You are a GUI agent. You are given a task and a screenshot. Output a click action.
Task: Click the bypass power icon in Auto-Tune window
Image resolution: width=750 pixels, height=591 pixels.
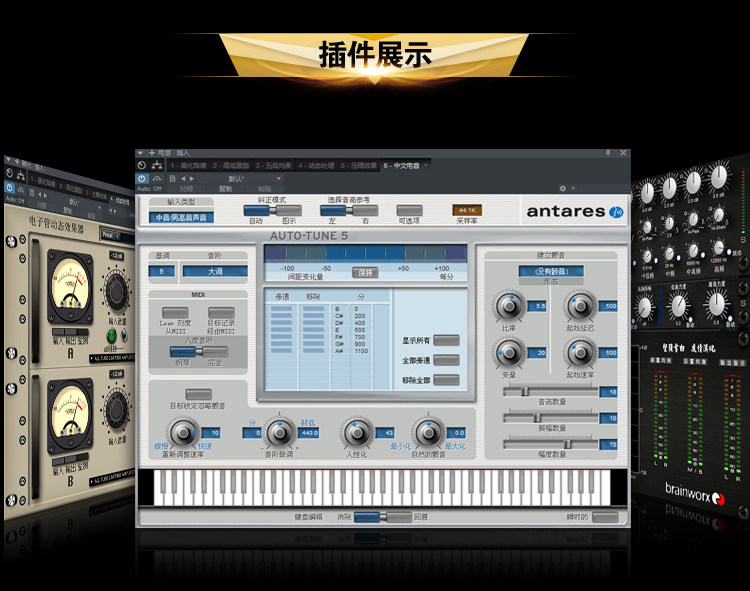[x=142, y=178]
